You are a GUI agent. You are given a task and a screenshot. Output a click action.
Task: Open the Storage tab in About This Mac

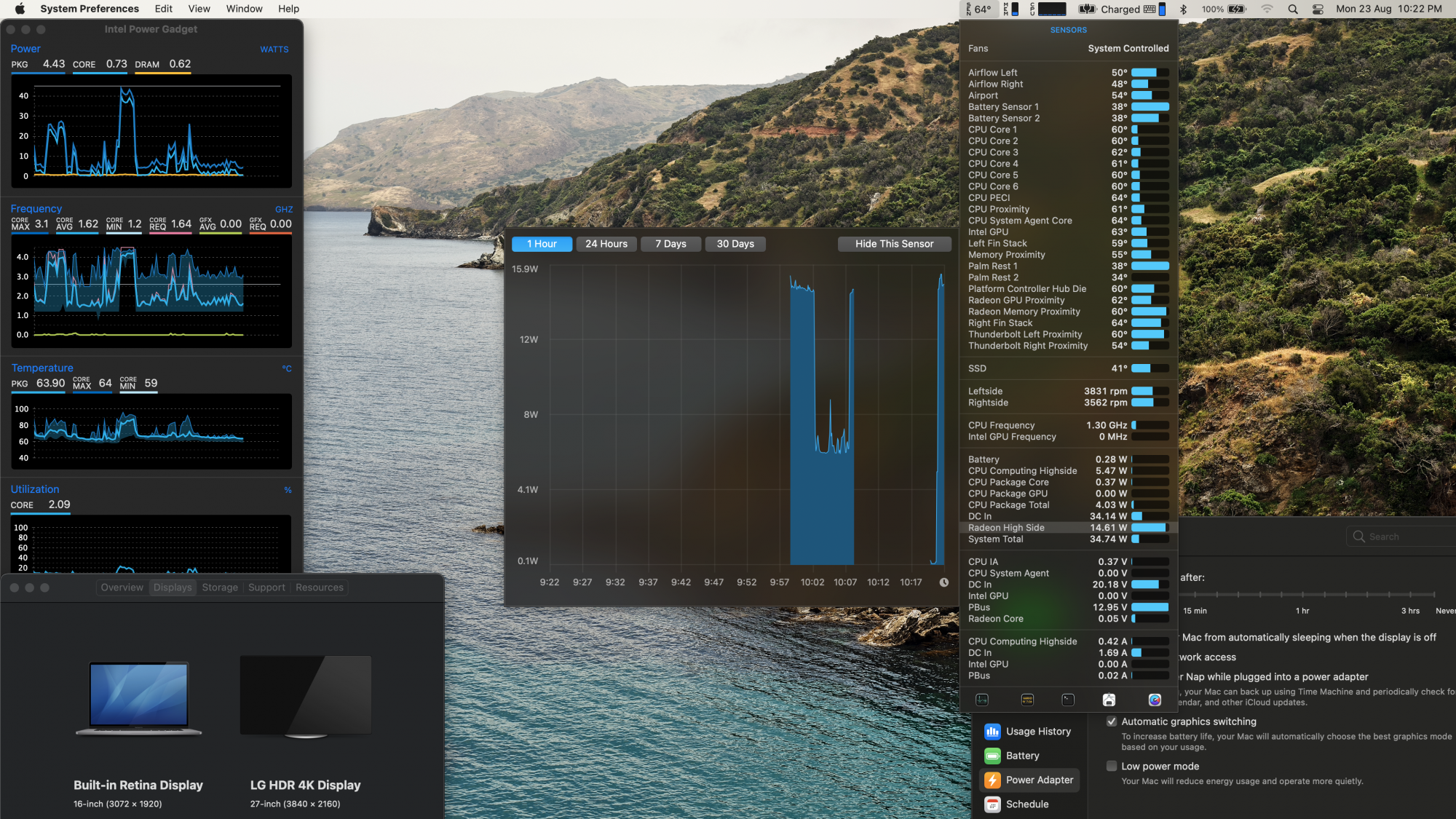(220, 587)
